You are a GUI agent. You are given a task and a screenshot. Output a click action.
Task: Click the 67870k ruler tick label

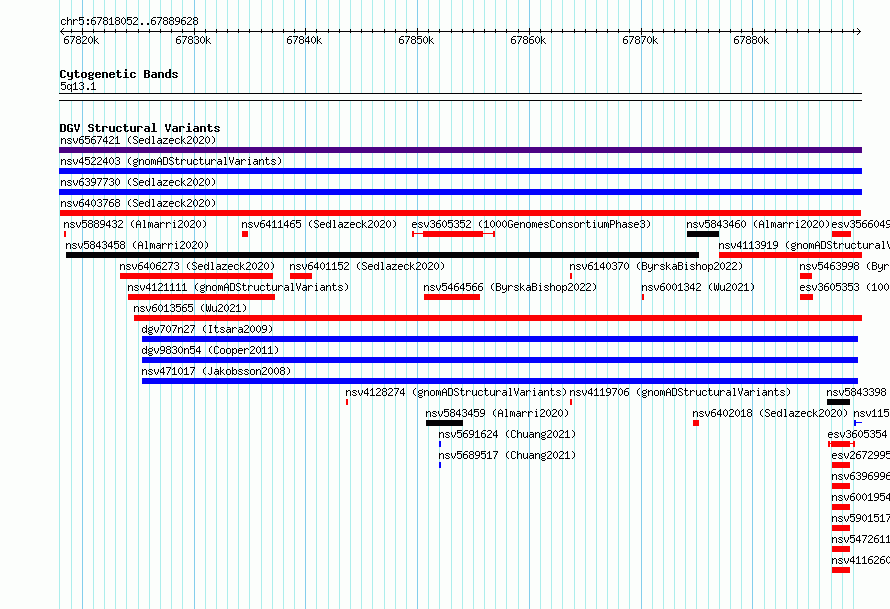pos(640,40)
